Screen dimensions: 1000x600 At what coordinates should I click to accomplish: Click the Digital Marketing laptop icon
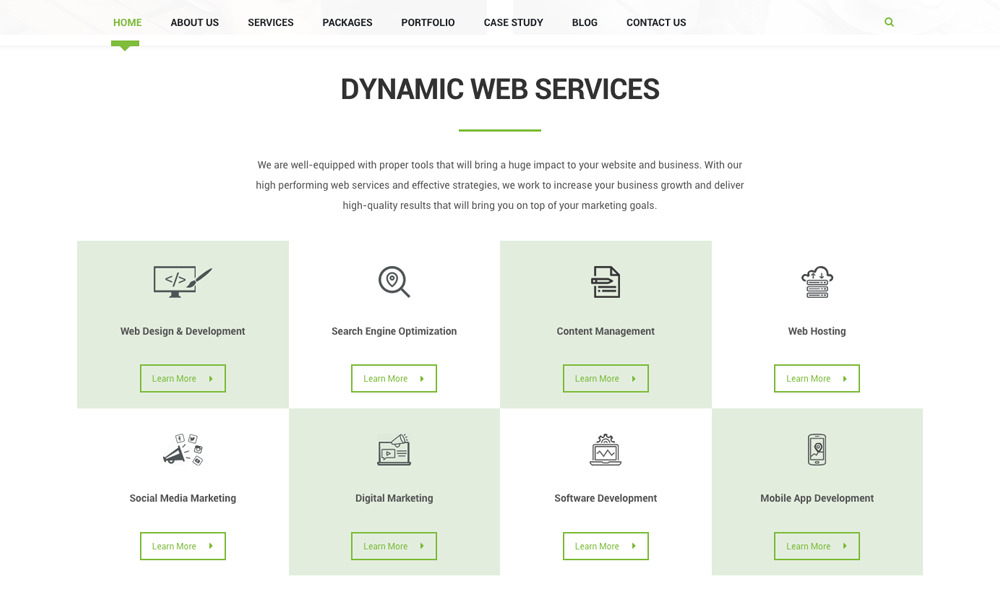(394, 450)
